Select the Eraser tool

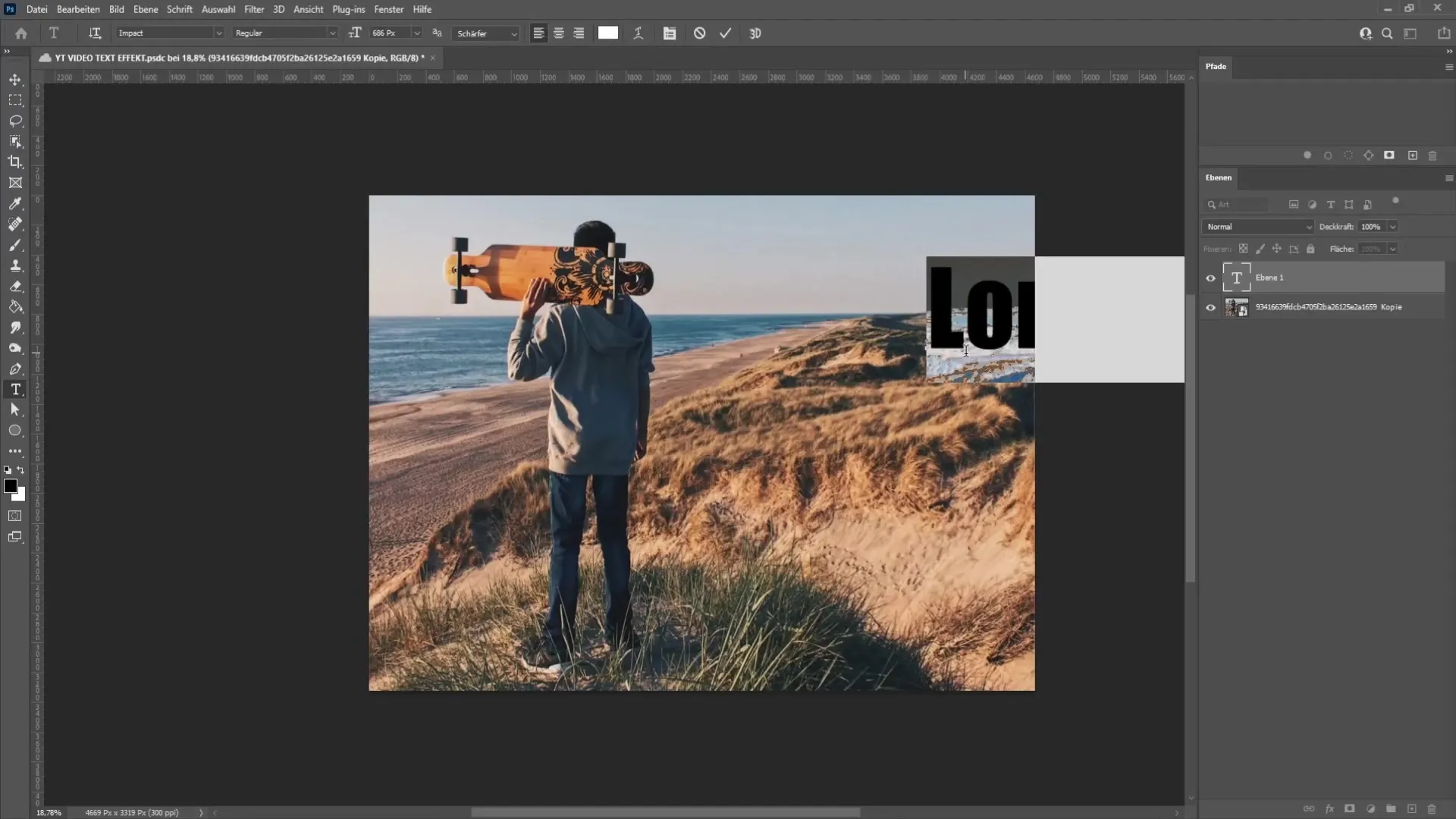15,286
